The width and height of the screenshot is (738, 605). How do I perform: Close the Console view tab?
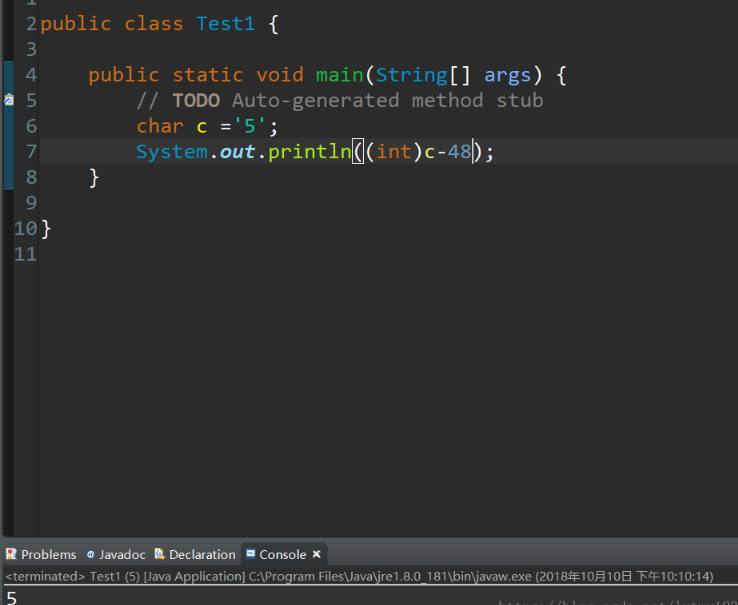[x=316, y=554]
